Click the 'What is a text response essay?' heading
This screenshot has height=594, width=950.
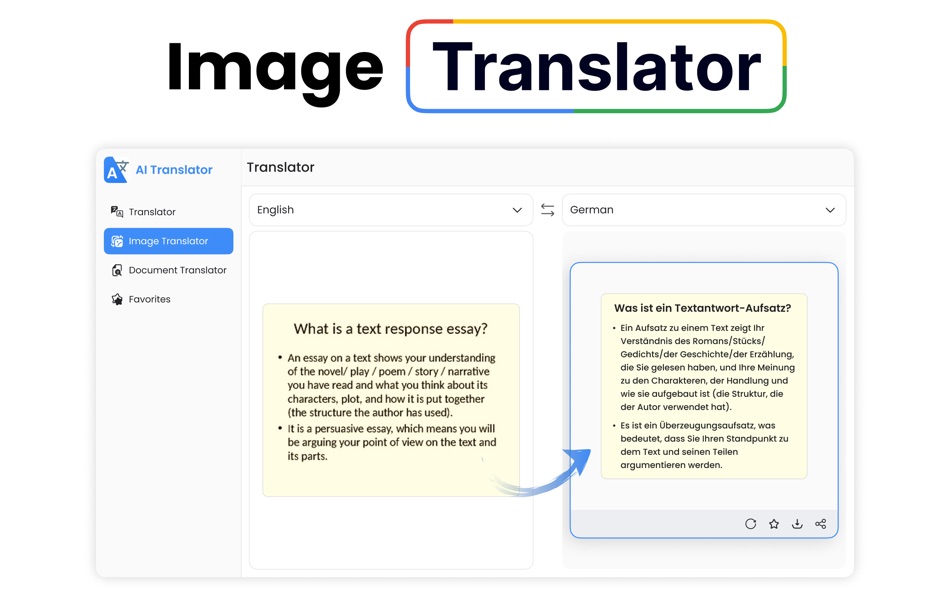(x=391, y=329)
